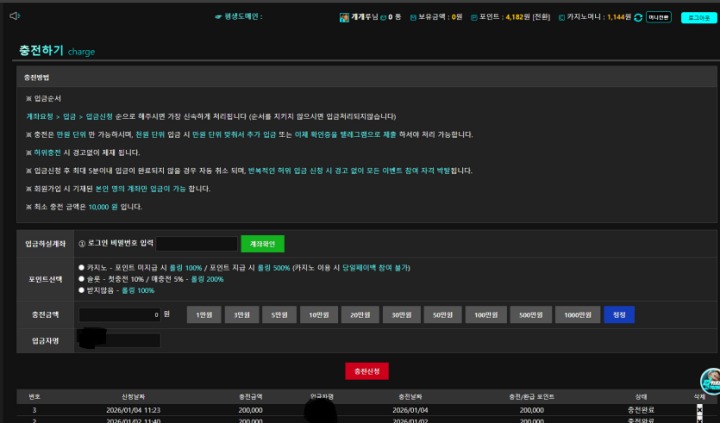Image resolution: width=720 pixels, height=423 pixels.
Task: Click the floating chat support avatar icon
Action: coord(709,381)
